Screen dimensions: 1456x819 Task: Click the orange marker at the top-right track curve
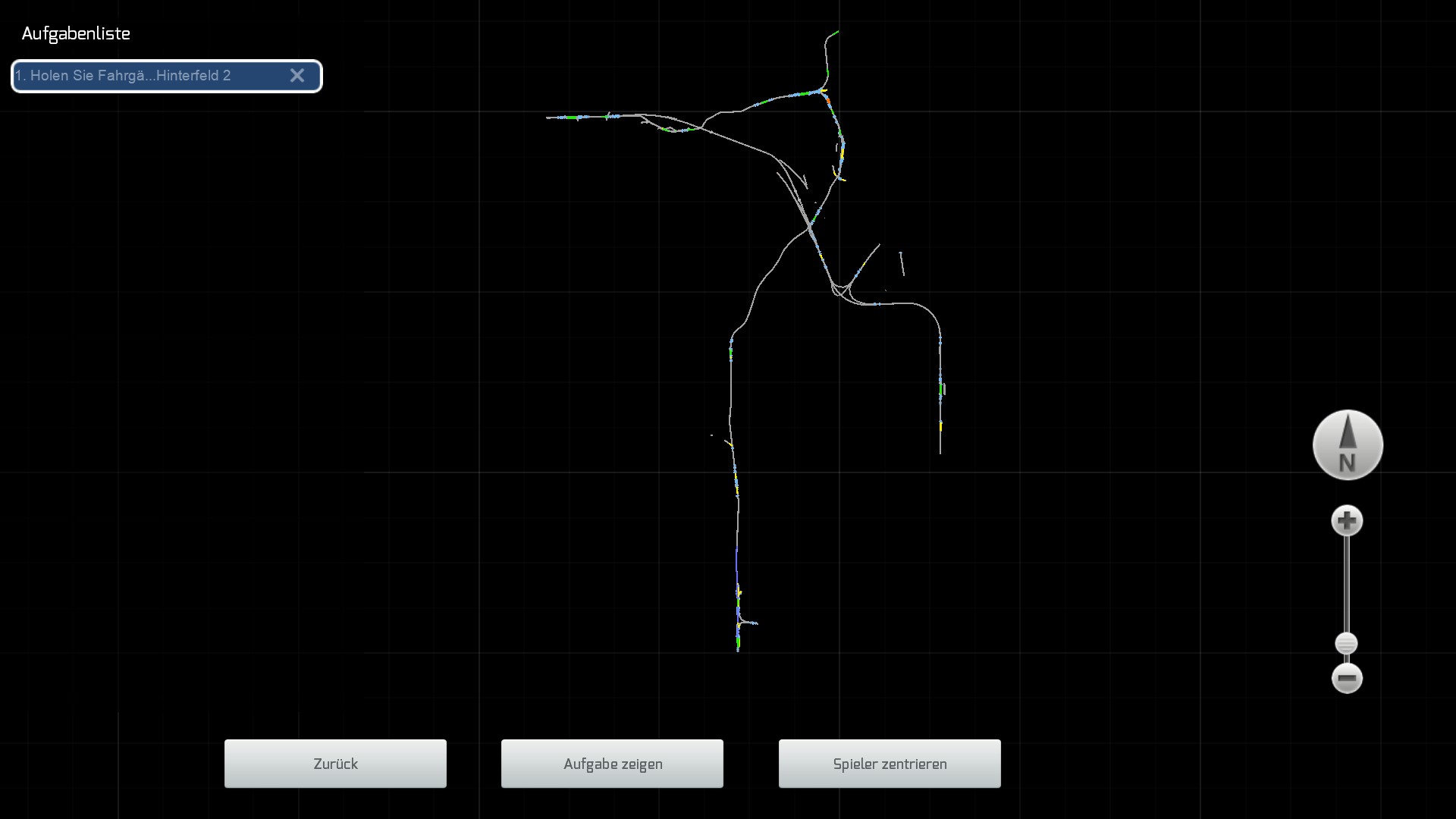click(x=828, y=100)
